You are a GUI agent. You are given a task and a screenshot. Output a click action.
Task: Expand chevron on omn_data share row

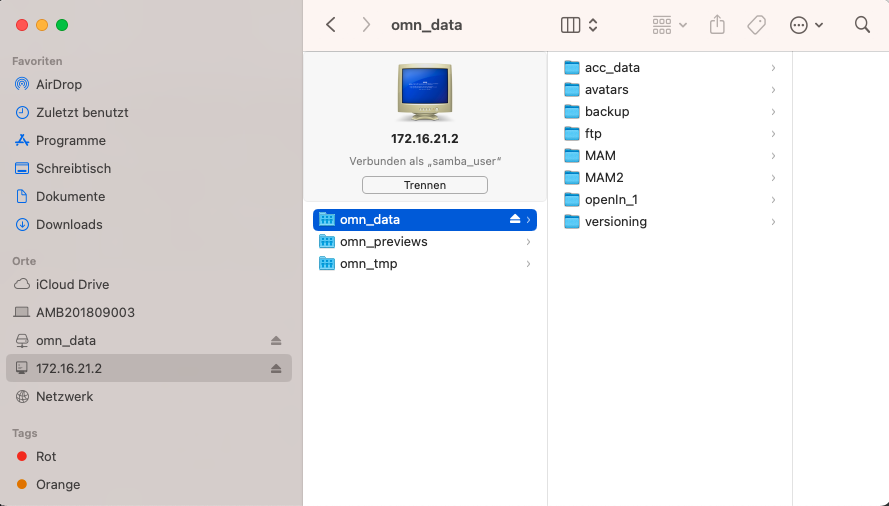click(x=528, y=220)
